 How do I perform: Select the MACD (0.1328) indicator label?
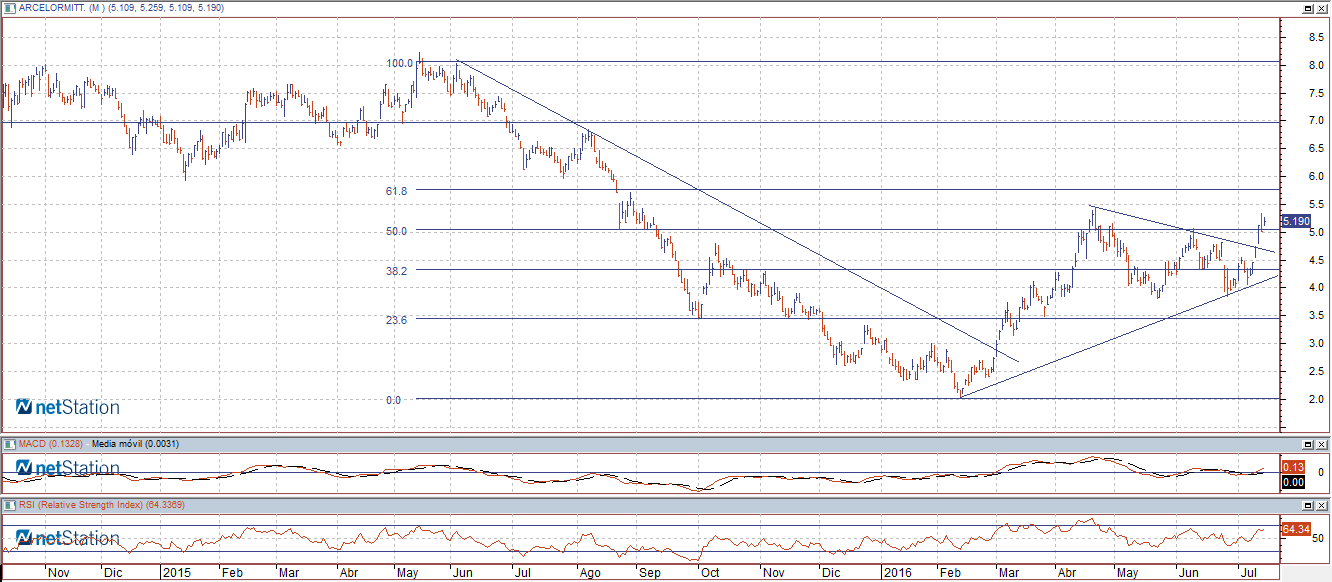51,443
